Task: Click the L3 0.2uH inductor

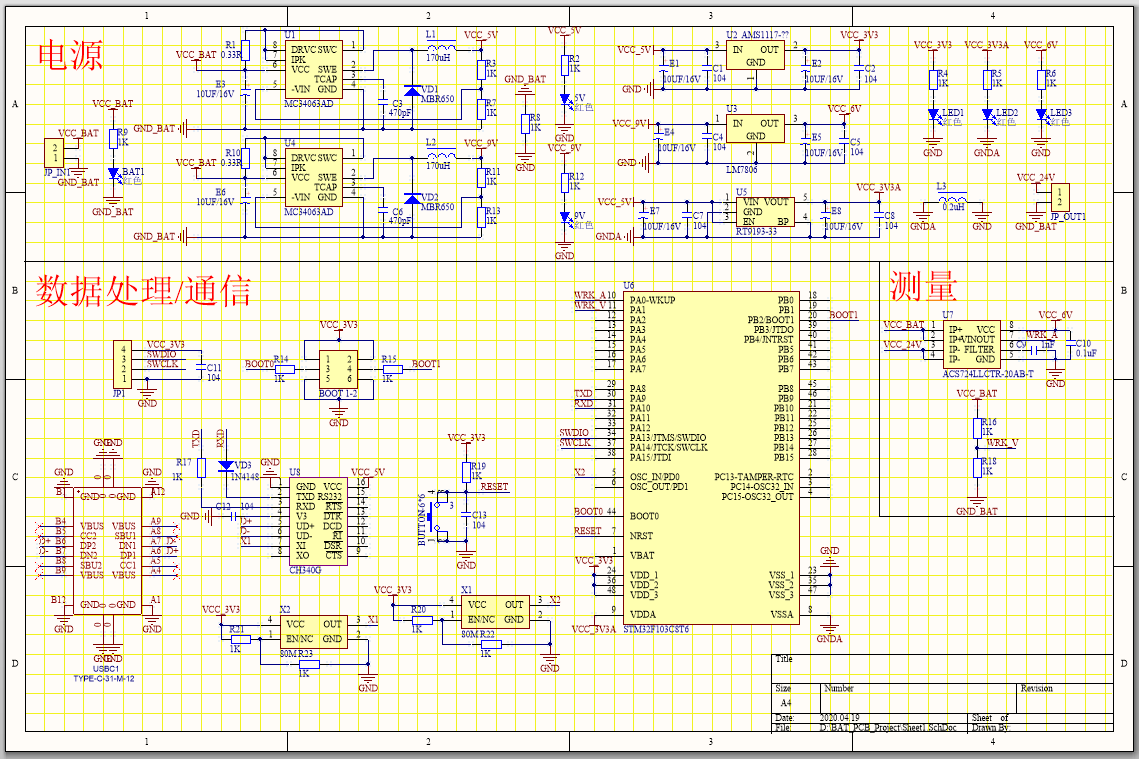Action: pos(952,200)
